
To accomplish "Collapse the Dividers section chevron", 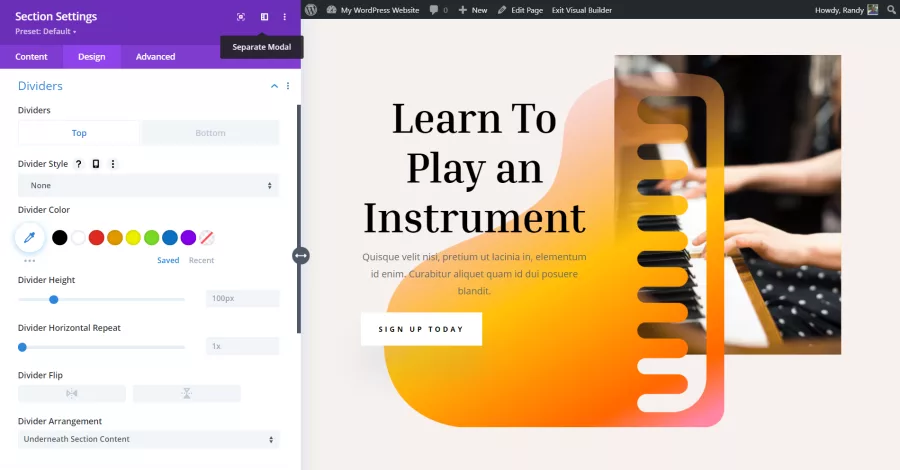I will click(274, 86).
